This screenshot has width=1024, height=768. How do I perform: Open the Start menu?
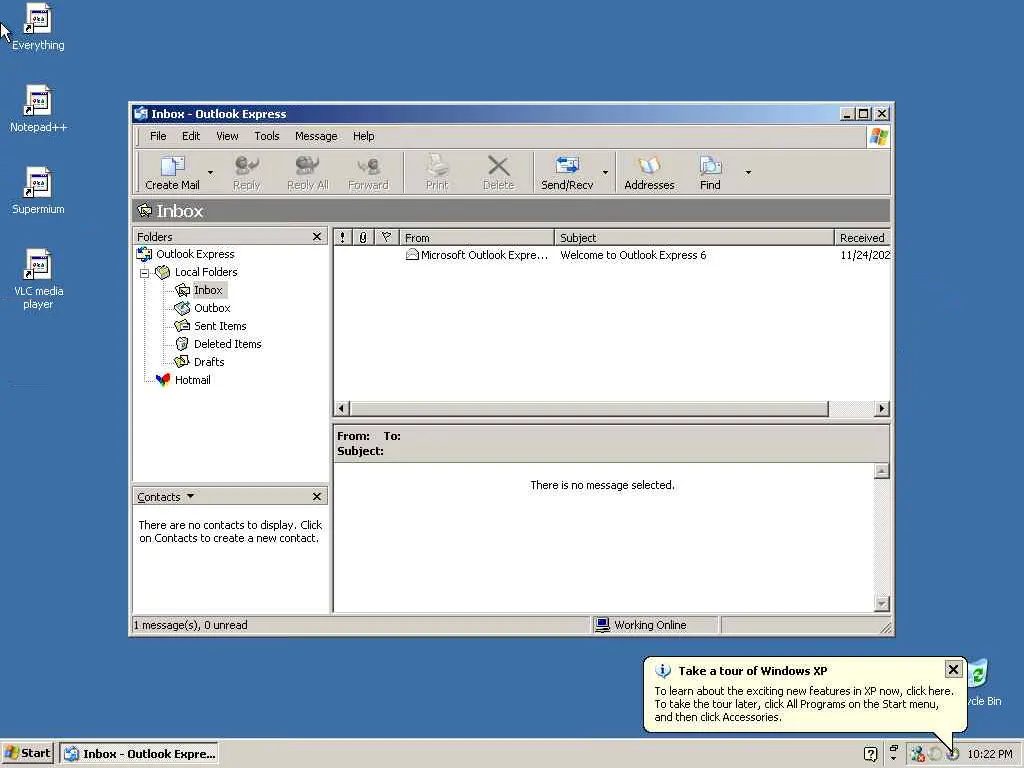point(27,753)
